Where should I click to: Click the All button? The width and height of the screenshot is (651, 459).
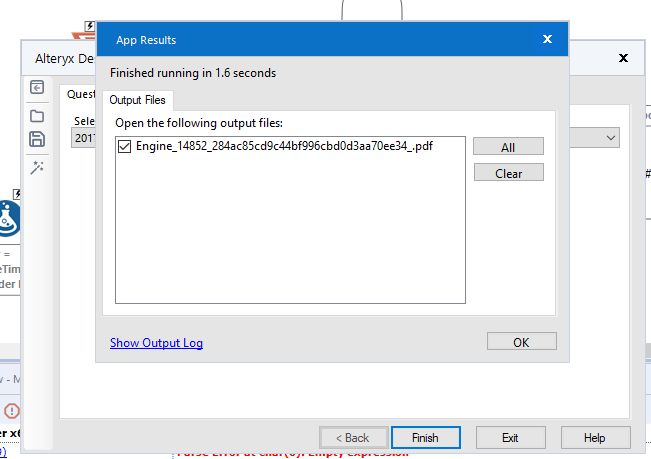pos(508,147)
